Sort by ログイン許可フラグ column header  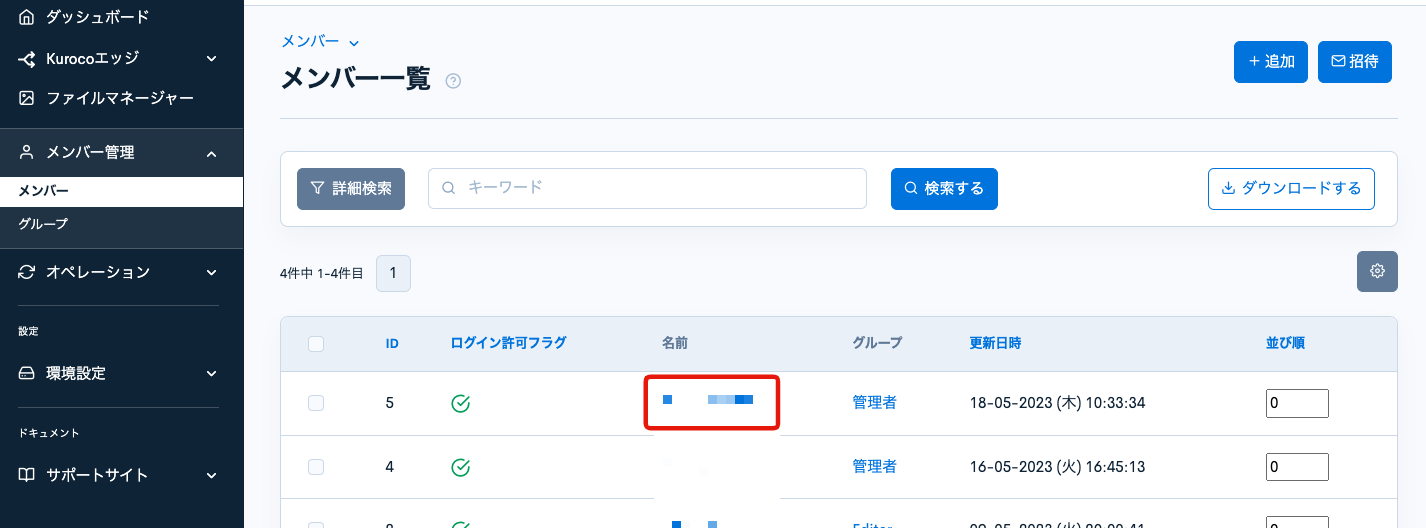508,343
